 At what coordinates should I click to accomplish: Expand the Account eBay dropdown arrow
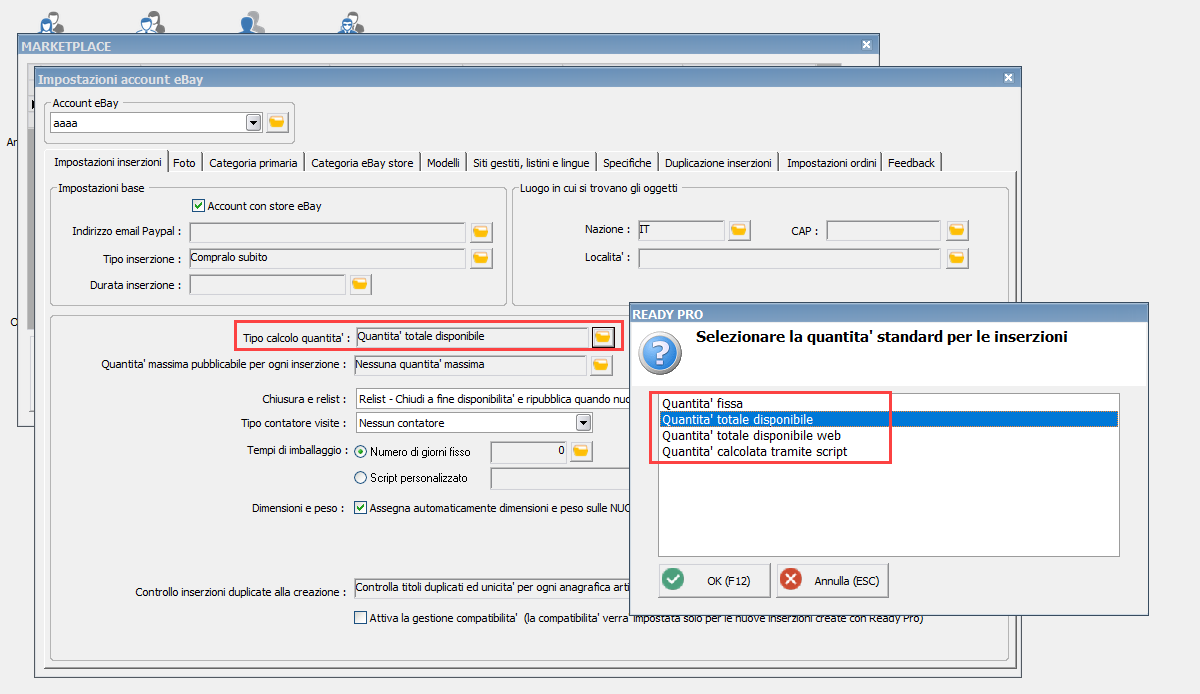(253, 123)
